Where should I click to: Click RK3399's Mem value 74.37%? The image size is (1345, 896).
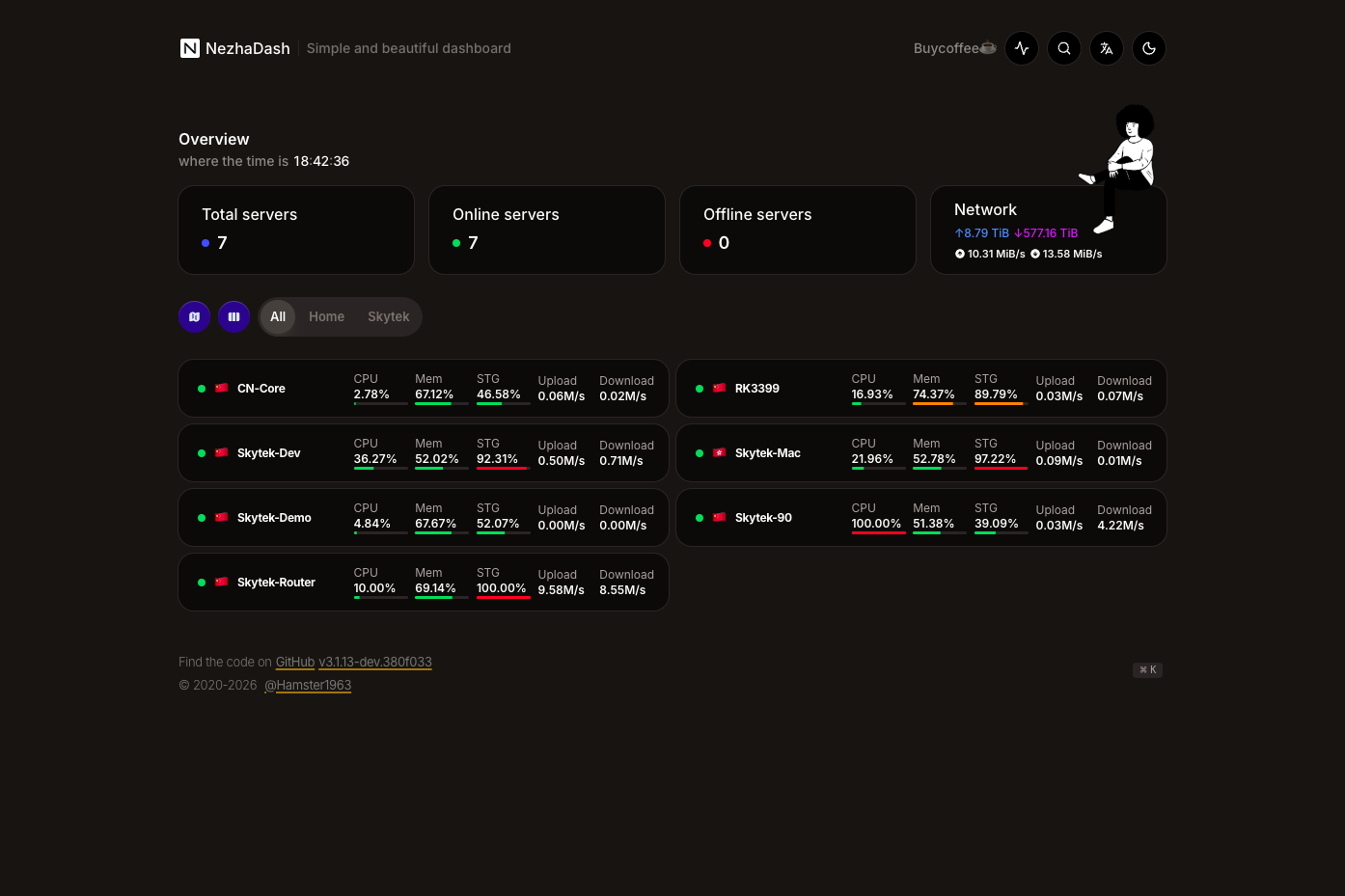click(934, 394)
